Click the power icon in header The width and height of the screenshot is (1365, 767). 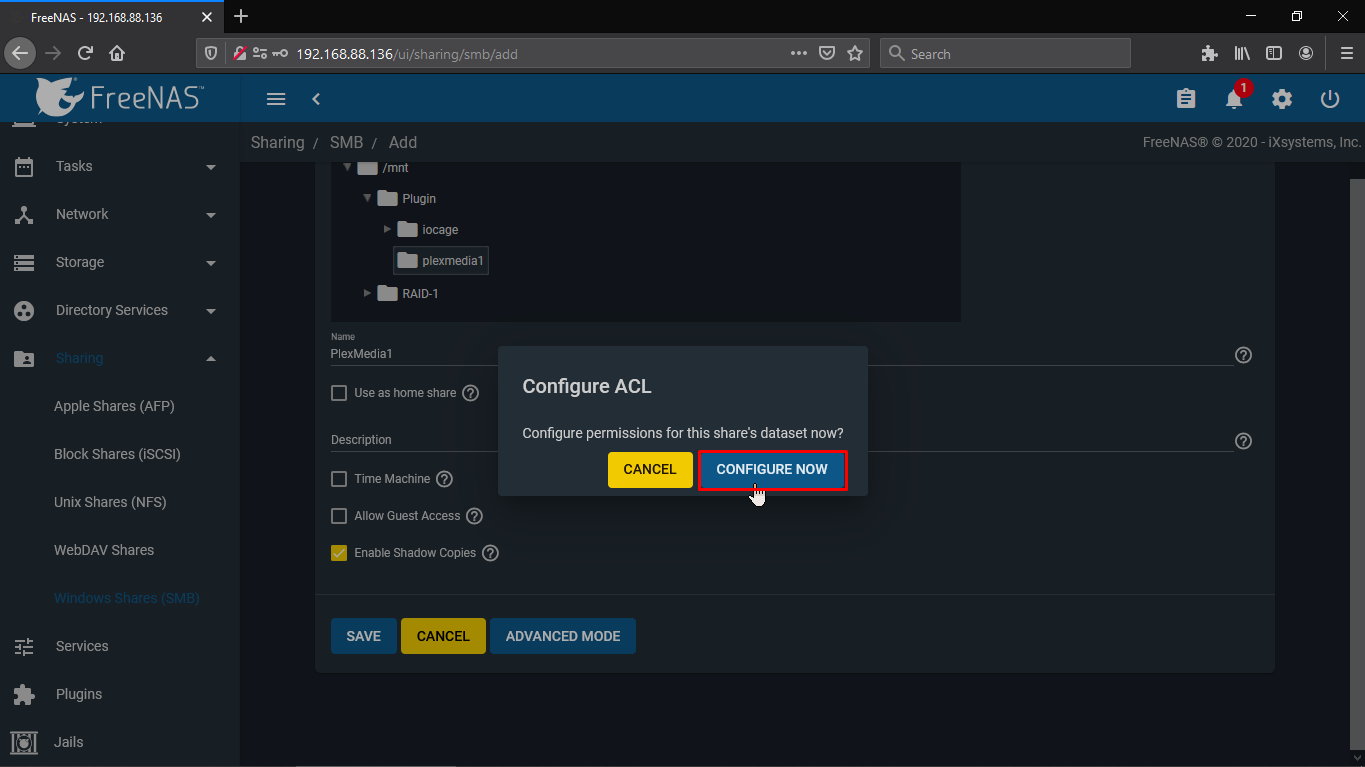(1330, 99)
